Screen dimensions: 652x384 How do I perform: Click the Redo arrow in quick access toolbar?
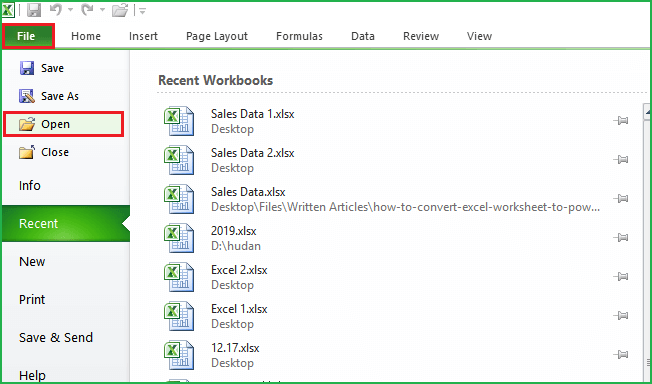tap(87, 10)
